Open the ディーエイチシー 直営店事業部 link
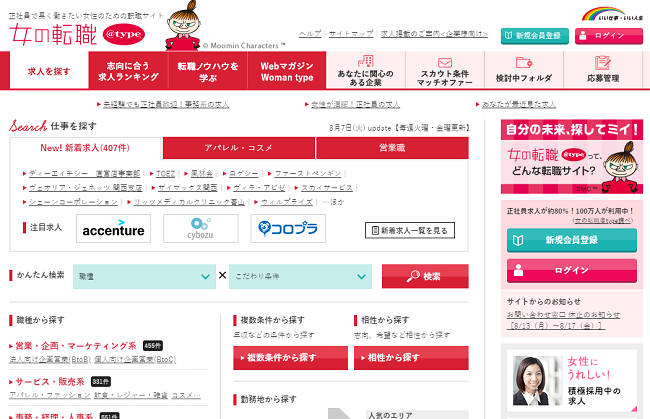The height and width of the screenshot is (419, 650). [85, 174]
